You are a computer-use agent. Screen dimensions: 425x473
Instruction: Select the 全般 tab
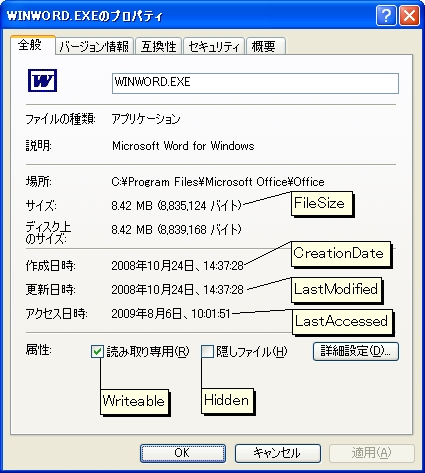click(x=32, y=45)
